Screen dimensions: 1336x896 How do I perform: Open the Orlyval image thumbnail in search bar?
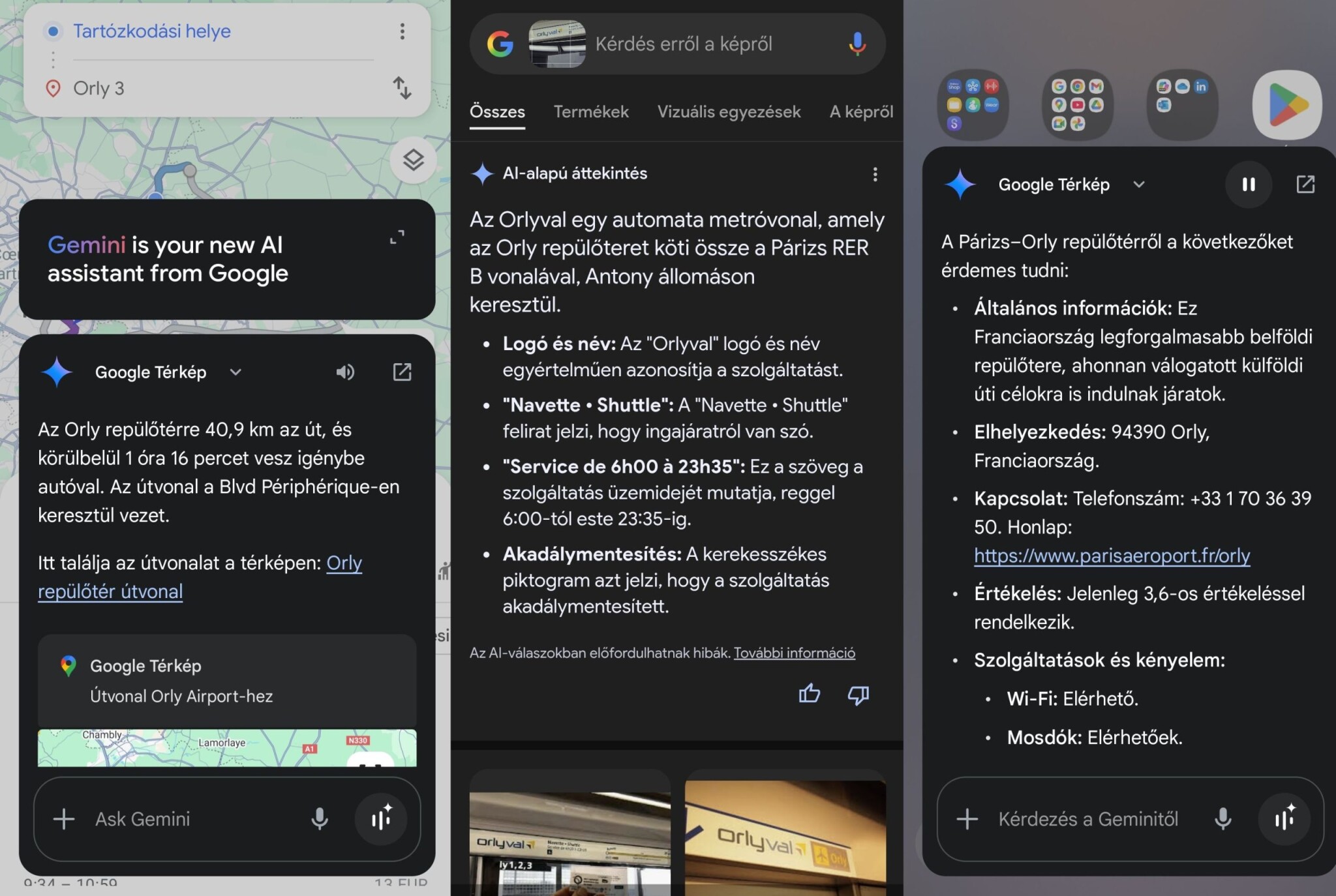[x=557, y=44]
